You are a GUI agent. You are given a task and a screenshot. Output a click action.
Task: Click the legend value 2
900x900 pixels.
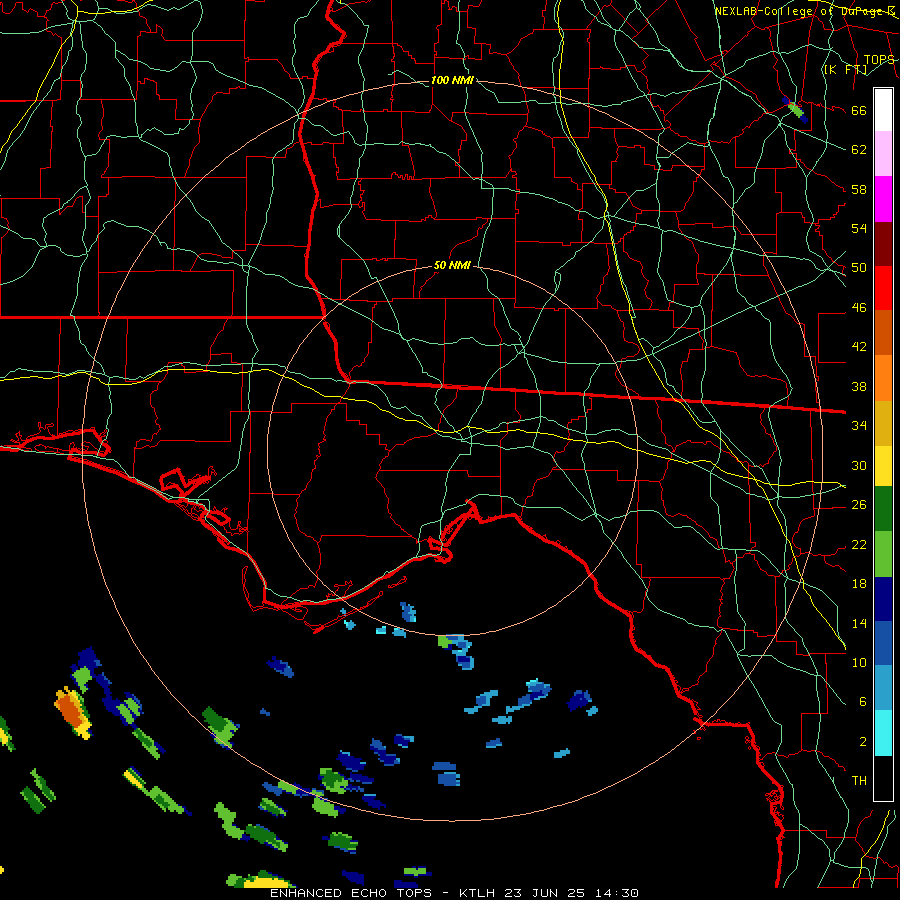pyautogui.click(x=863, y=742)
